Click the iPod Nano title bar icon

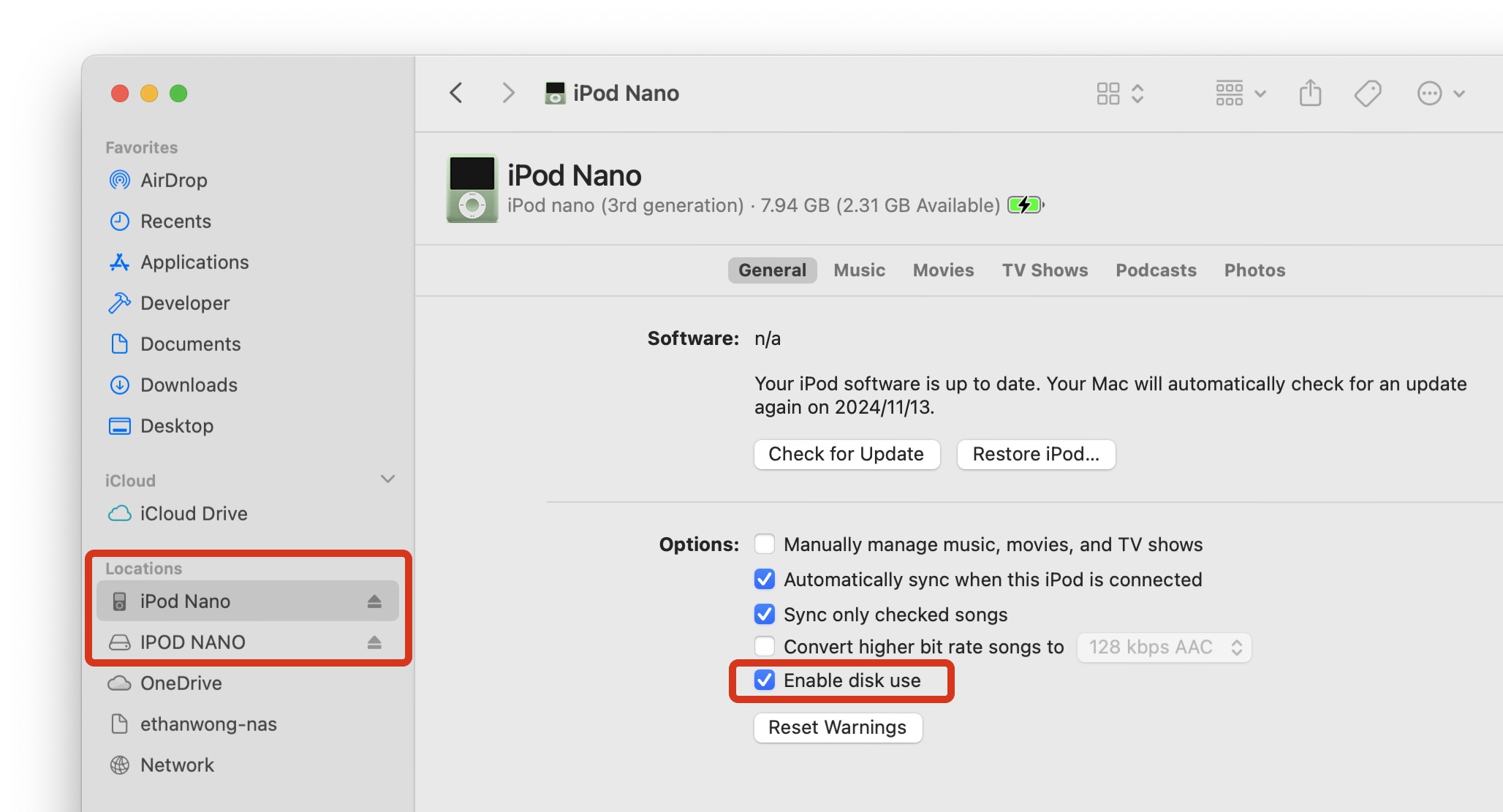555,93
